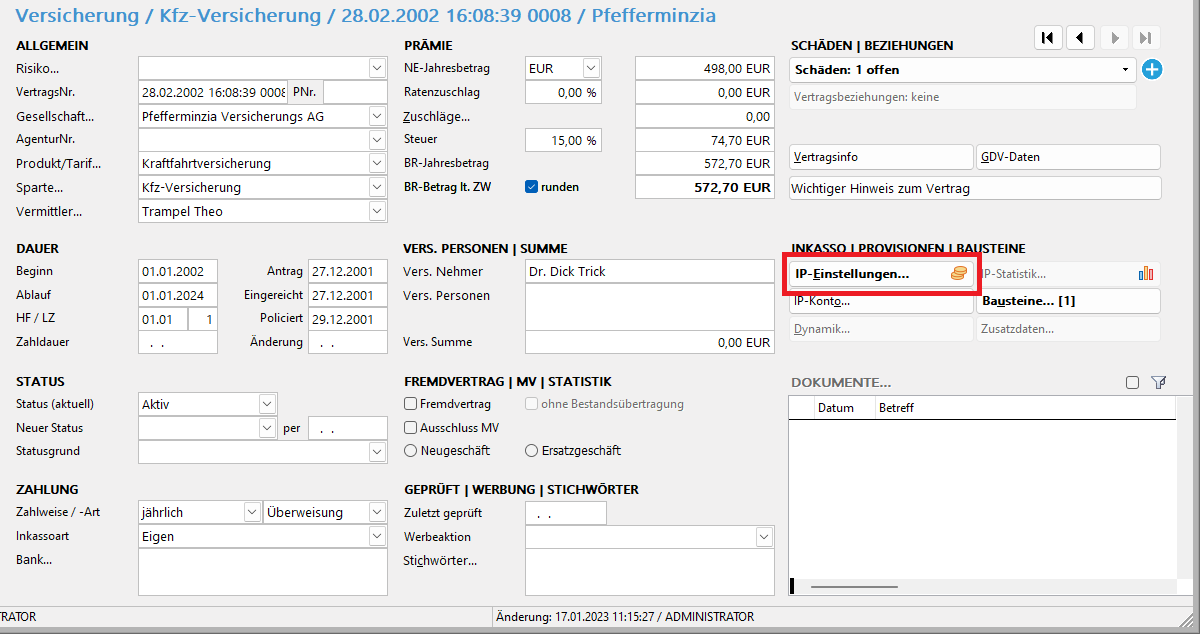Click the blue plus icon to add a Schaden
The width and height of the screenshot is (1200, 634).
(1152, 70)
